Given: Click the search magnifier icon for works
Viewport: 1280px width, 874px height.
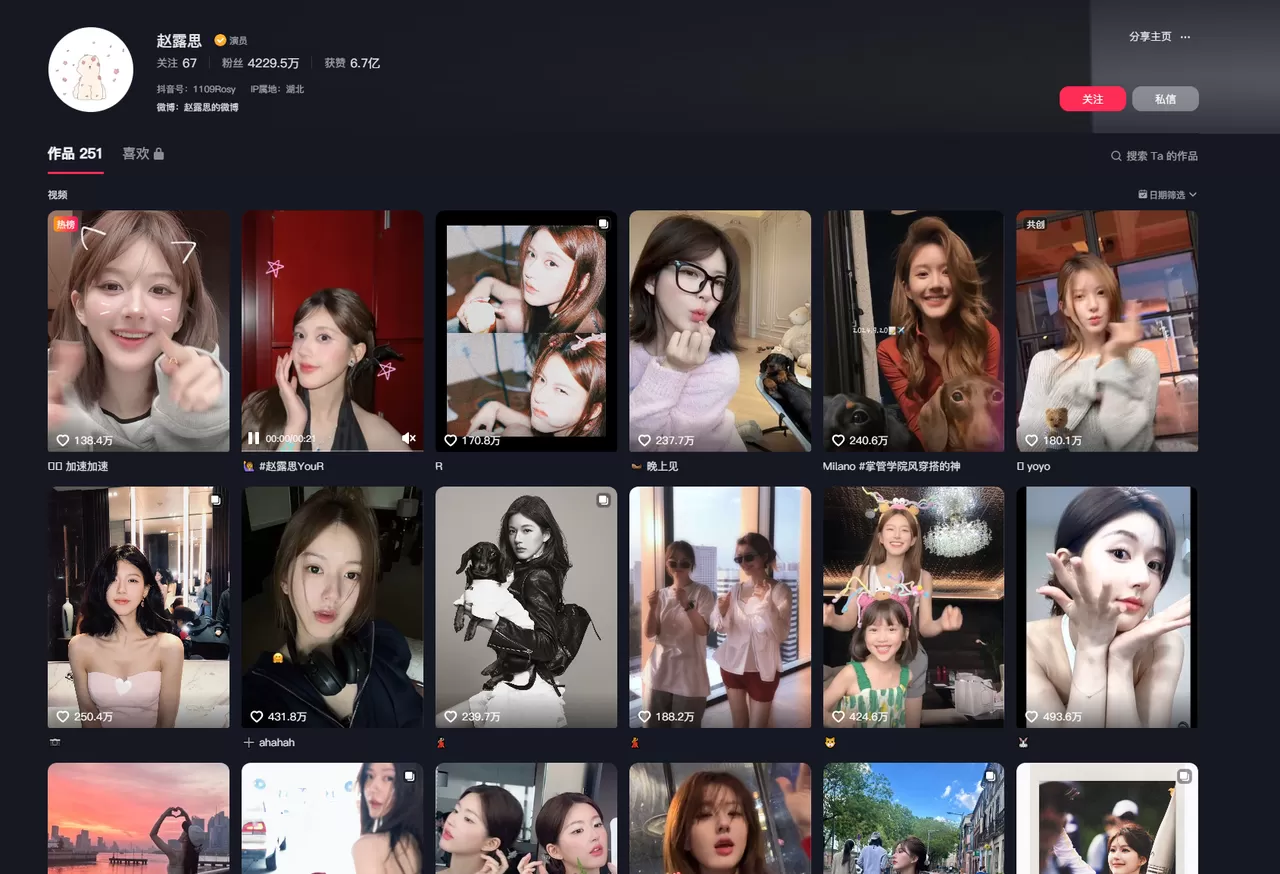Looking at the screenshot, I should tap(1116, 156).
